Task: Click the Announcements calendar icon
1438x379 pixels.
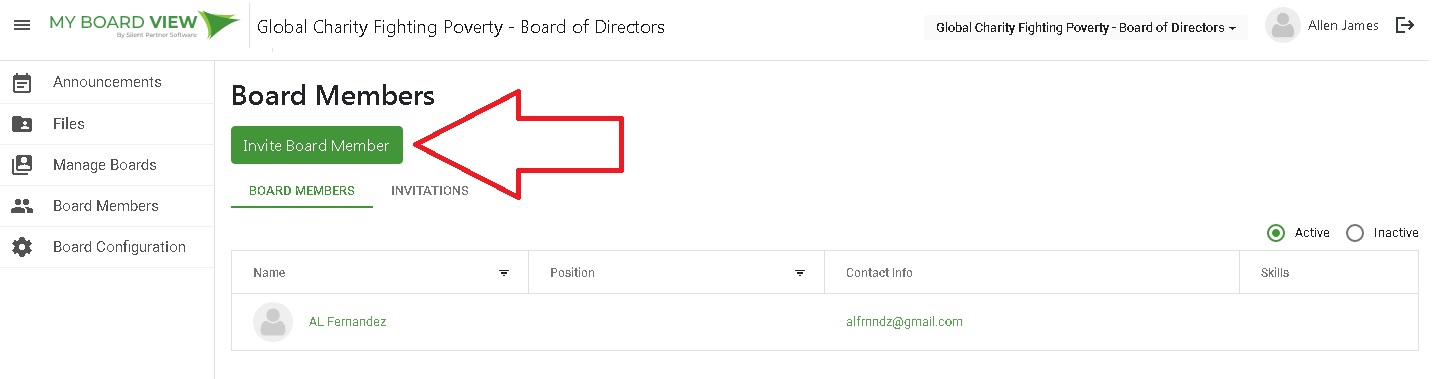Action: [21, 83]
